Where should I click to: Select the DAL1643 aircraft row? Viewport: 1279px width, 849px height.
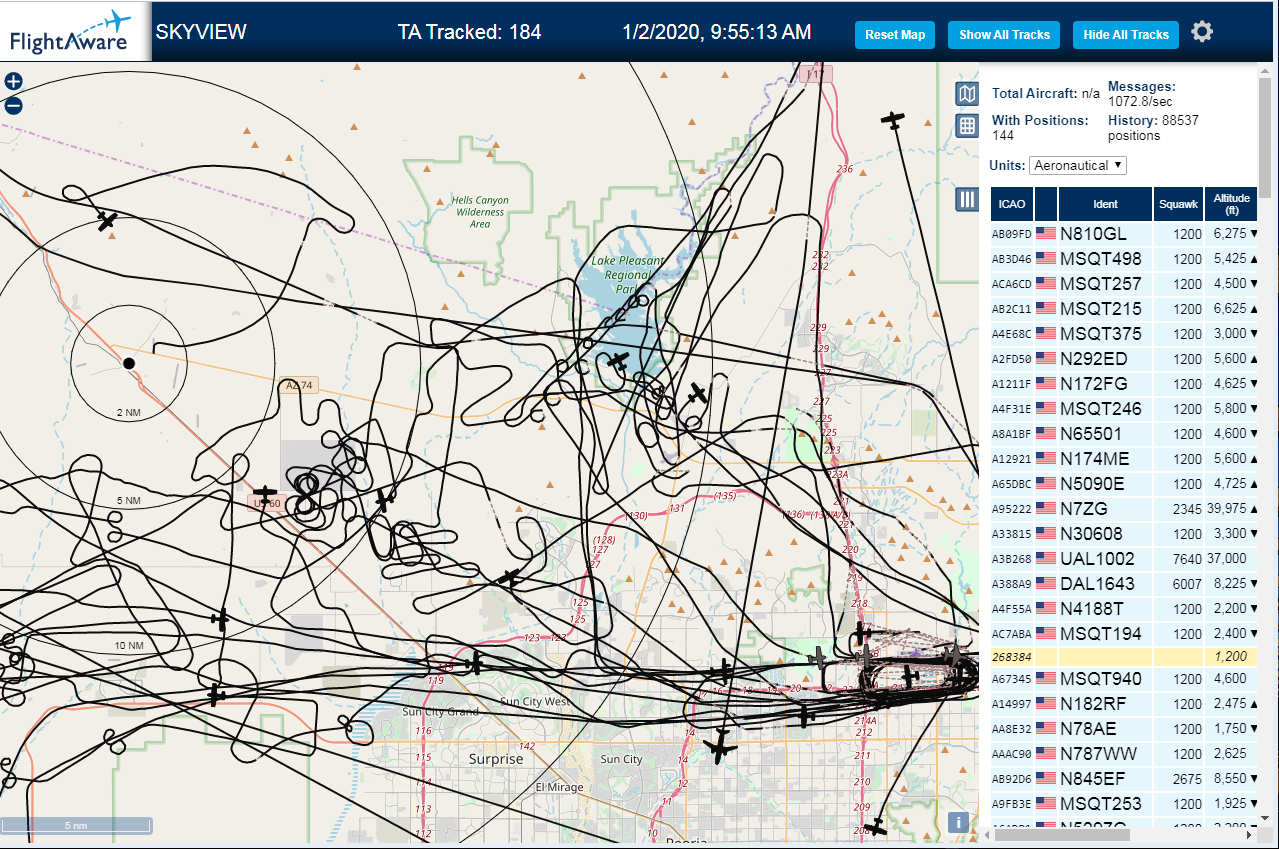pos(1125,584)
